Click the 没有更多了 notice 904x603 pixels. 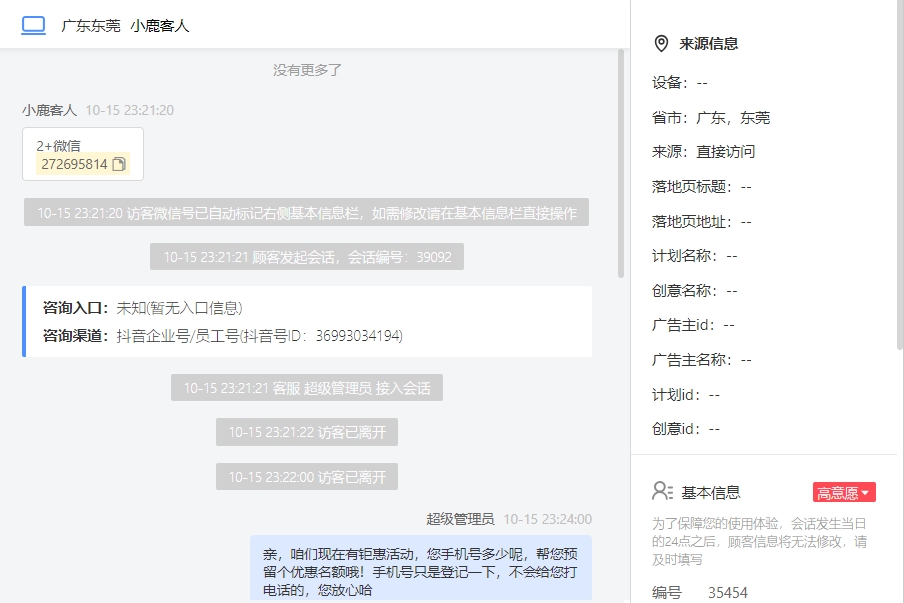(x=307, y=70)
